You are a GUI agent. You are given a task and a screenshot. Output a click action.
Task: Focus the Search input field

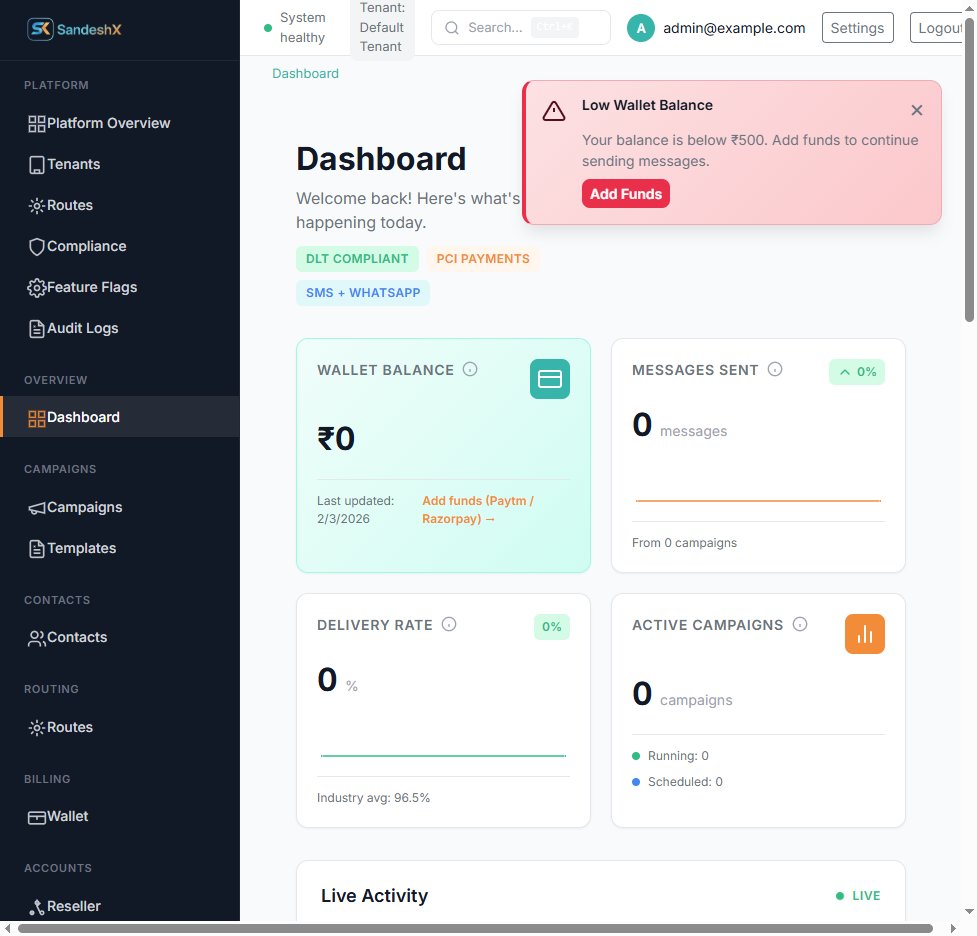(521, 28)
